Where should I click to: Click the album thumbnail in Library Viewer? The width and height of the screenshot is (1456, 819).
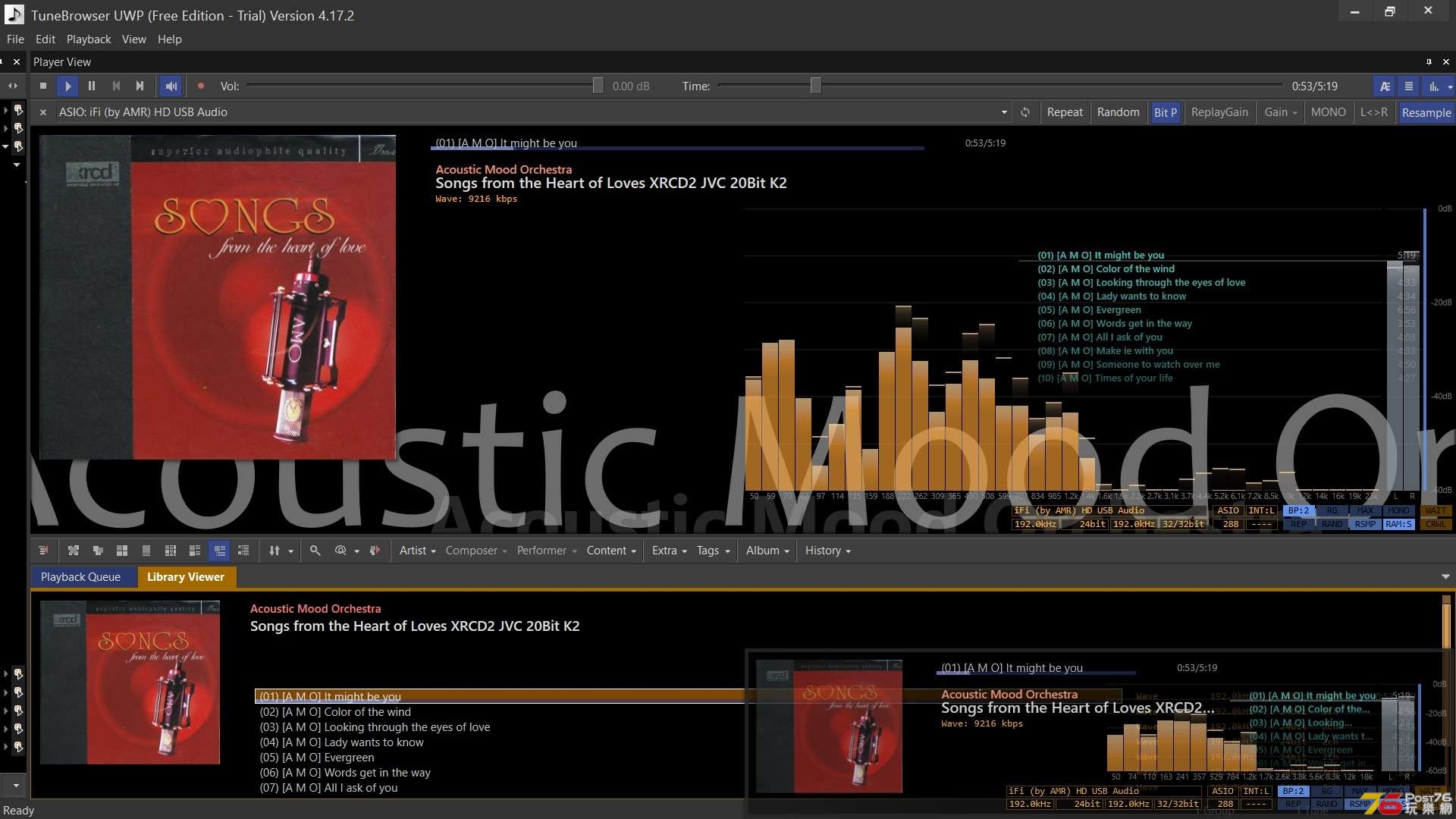[130, 682]
